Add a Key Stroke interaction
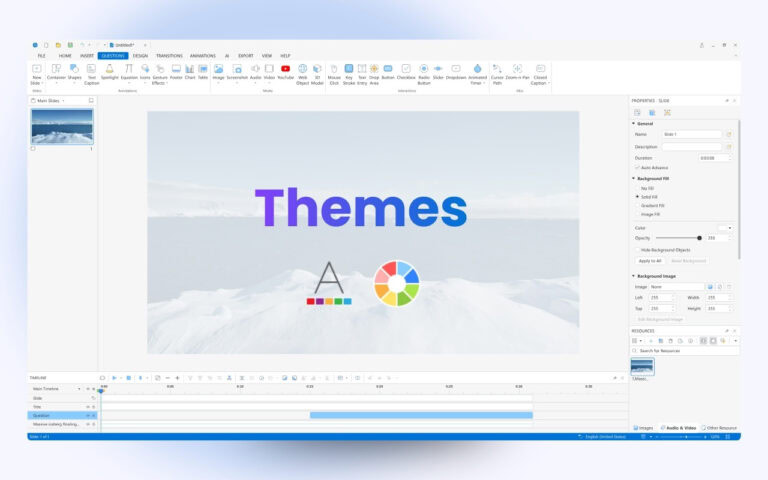Image resolution: width=768 pixels, height=480 pixels. point(349,74)
